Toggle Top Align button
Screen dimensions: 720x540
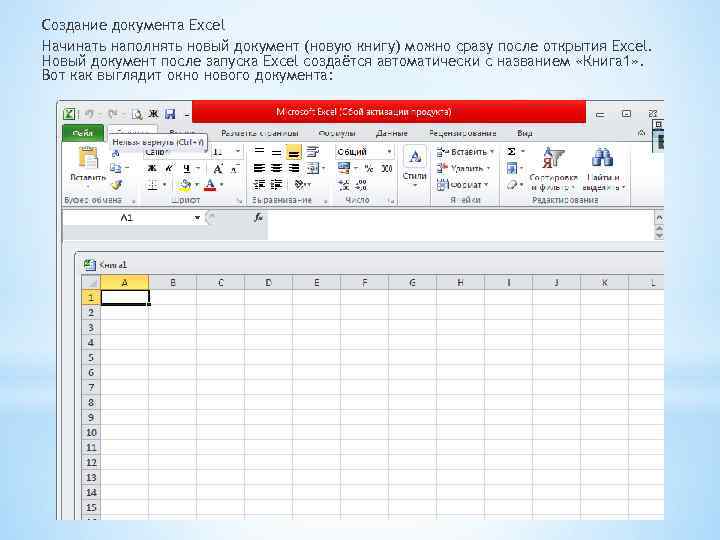click(259, 152)
